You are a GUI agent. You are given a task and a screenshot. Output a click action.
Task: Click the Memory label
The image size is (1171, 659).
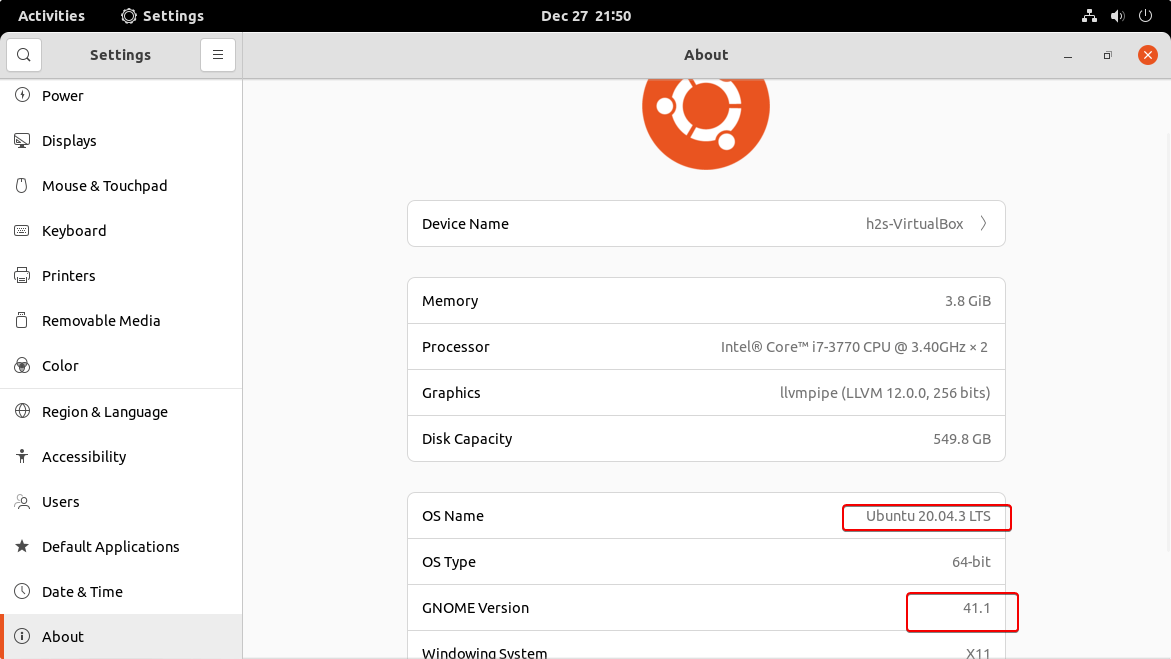(450, 300)
